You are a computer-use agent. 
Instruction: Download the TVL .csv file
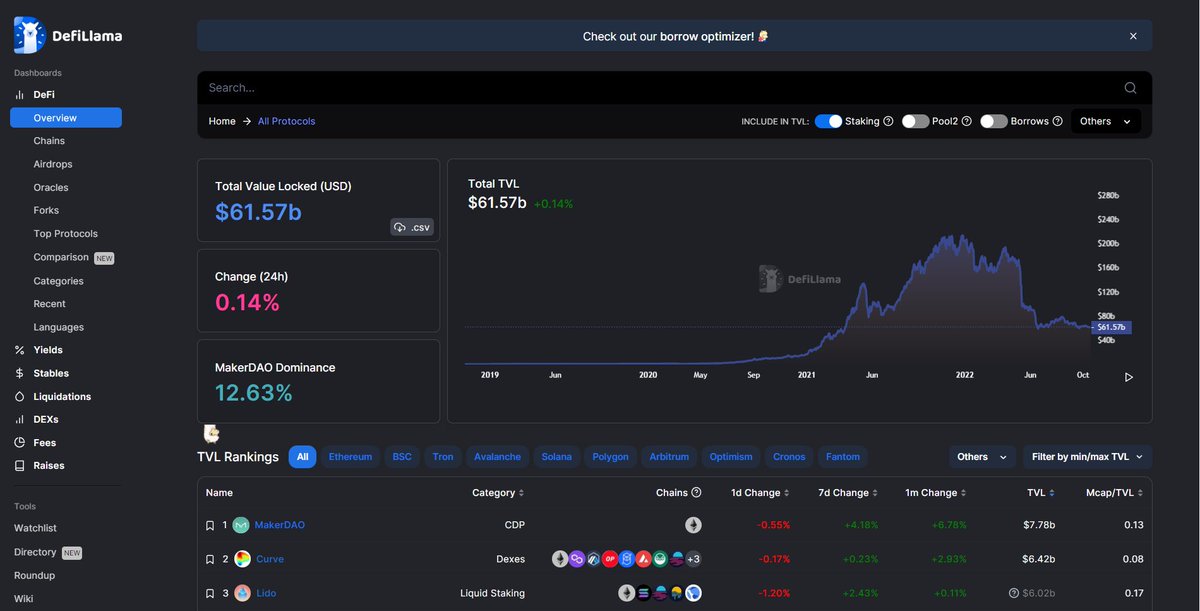tap(412, 227)
